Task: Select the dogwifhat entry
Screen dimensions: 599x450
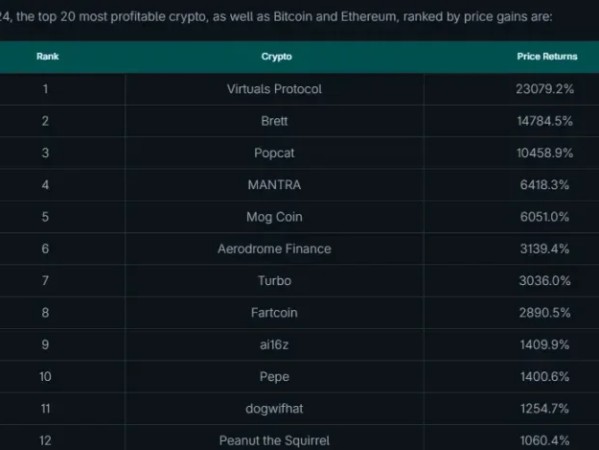Action: [274, 409]
